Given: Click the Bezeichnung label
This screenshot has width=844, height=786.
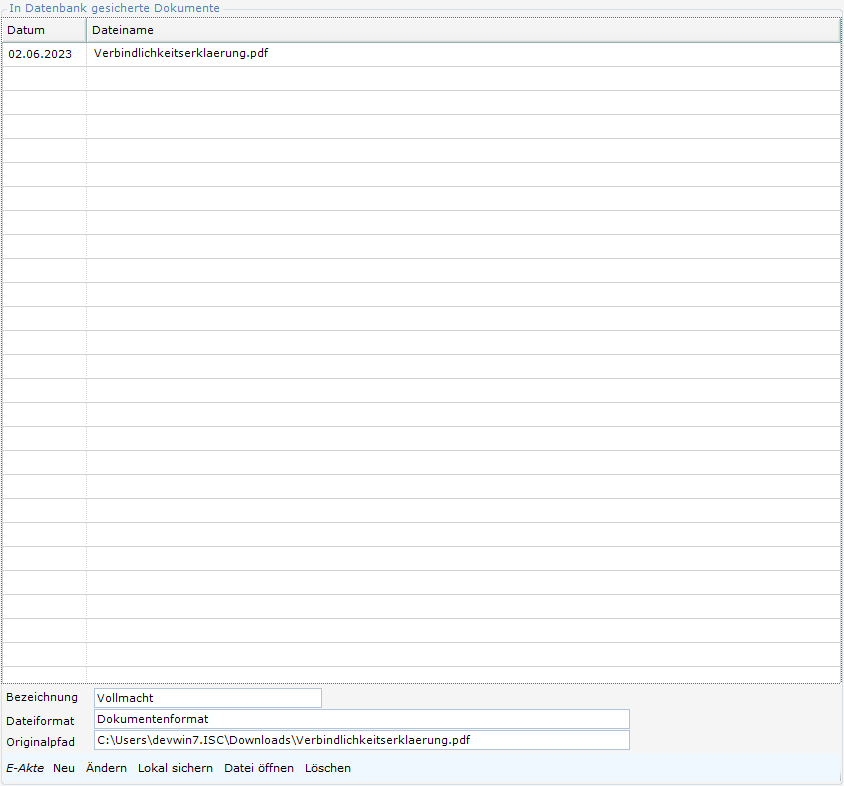Looking at the screenshot, I should click(42, 698).
